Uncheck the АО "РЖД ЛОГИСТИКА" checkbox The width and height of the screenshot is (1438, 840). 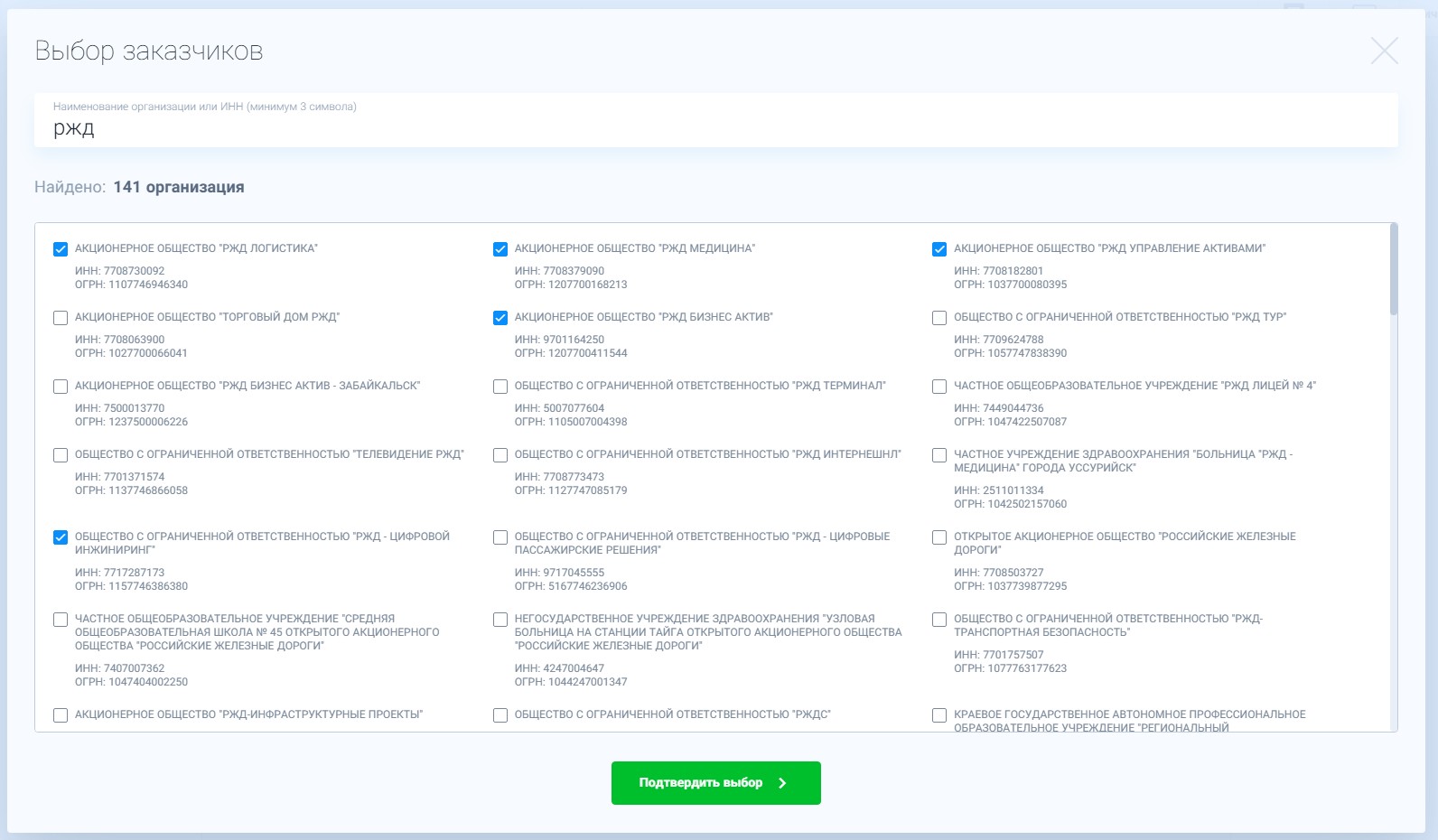click(61, 249)
